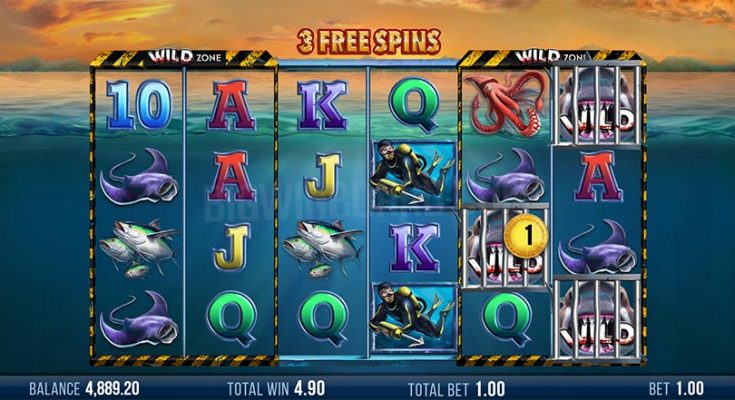Screen dimensions: 735x400
Task: Click the red squid symbol
Action: point(505,104)
